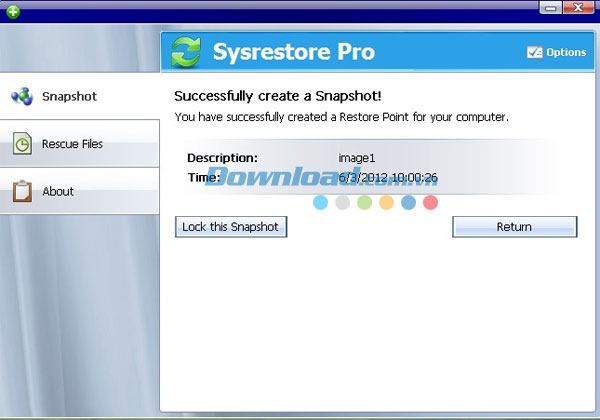This screenshot has height=420, width=600.
Task: Click the Snapshot molecule icon in sidebar
Action: click(x=22, y=96)
